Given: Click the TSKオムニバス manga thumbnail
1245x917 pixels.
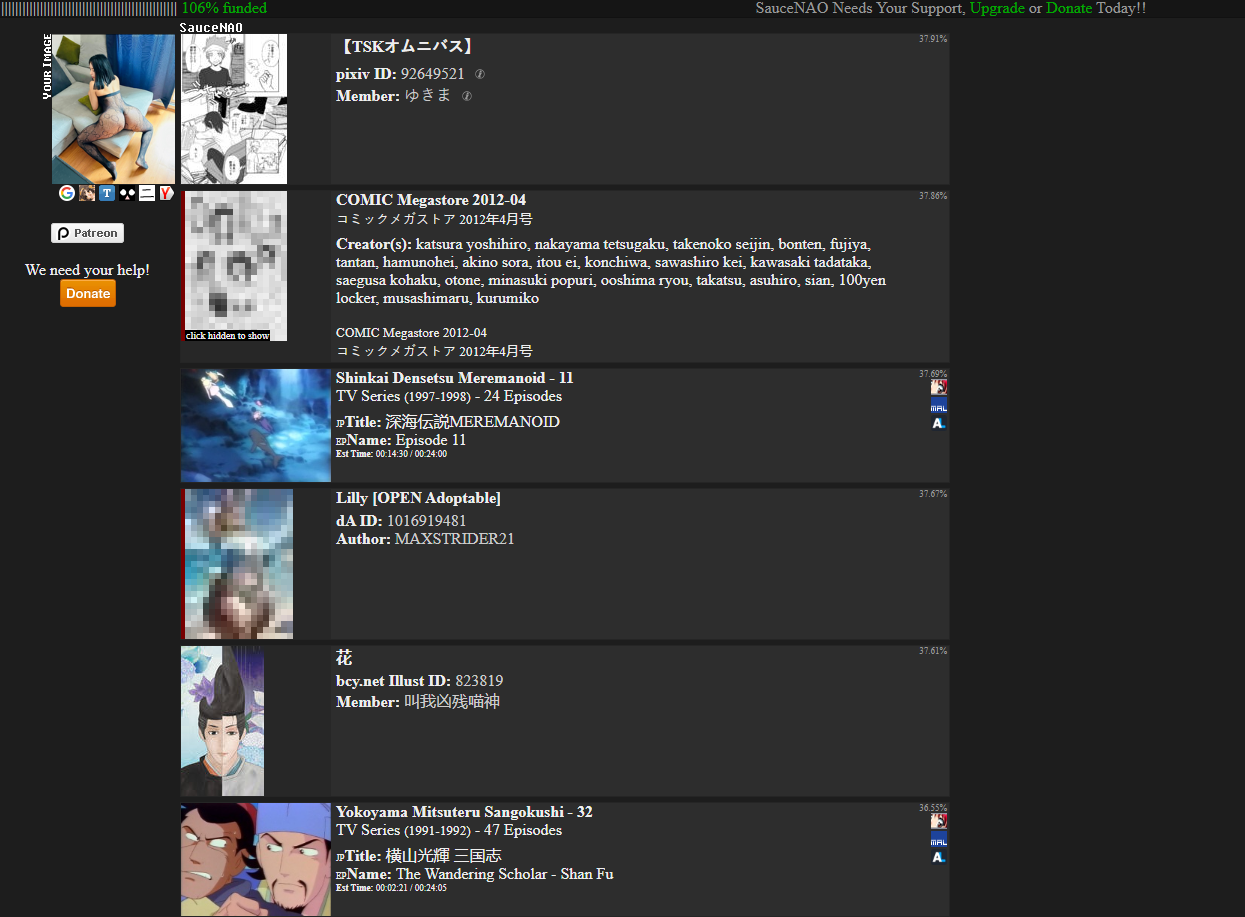Looking at the screenshot, I should [234, 109].
